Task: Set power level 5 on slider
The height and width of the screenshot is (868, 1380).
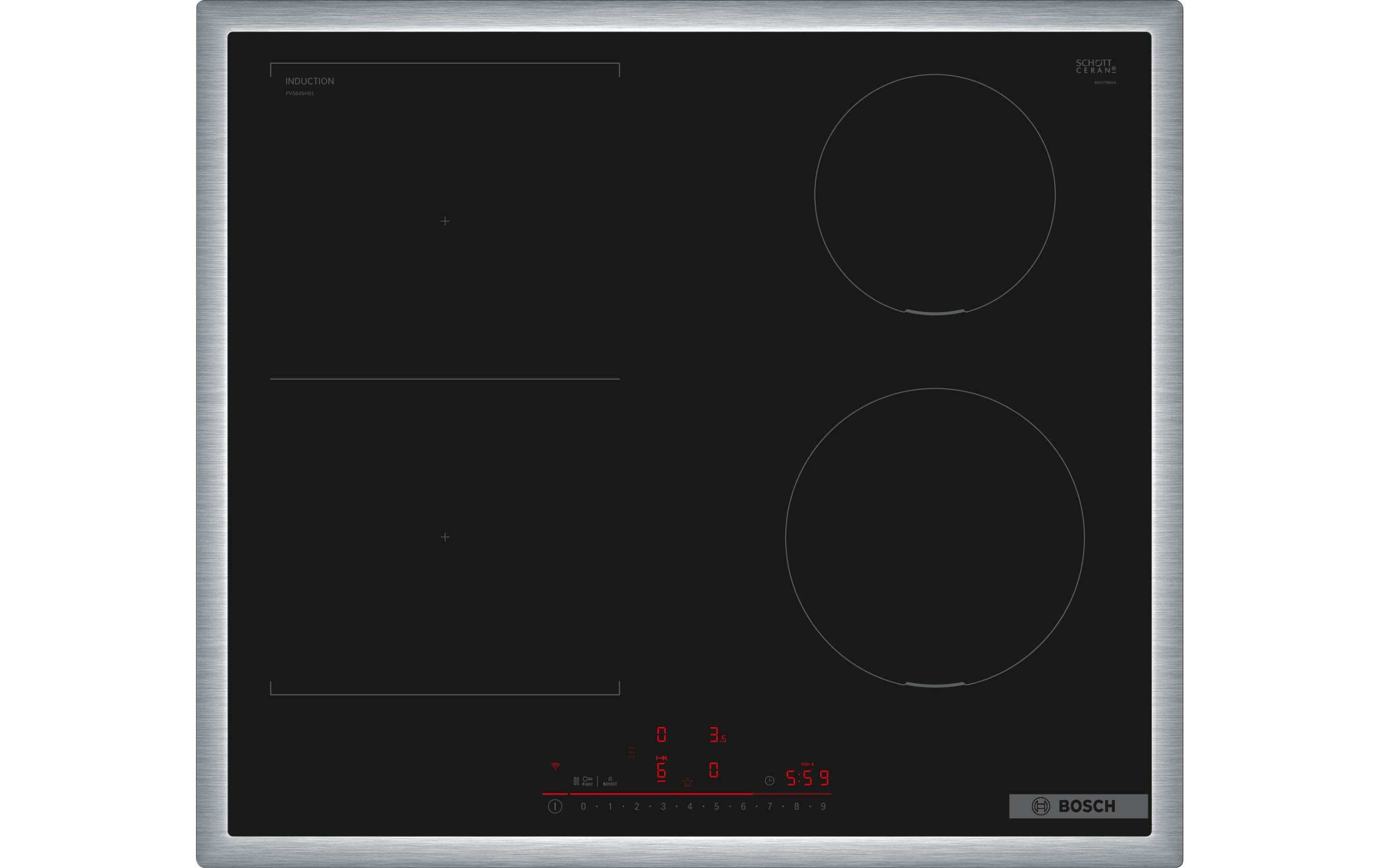Action: pyautogui.click(x=716, y=806)
